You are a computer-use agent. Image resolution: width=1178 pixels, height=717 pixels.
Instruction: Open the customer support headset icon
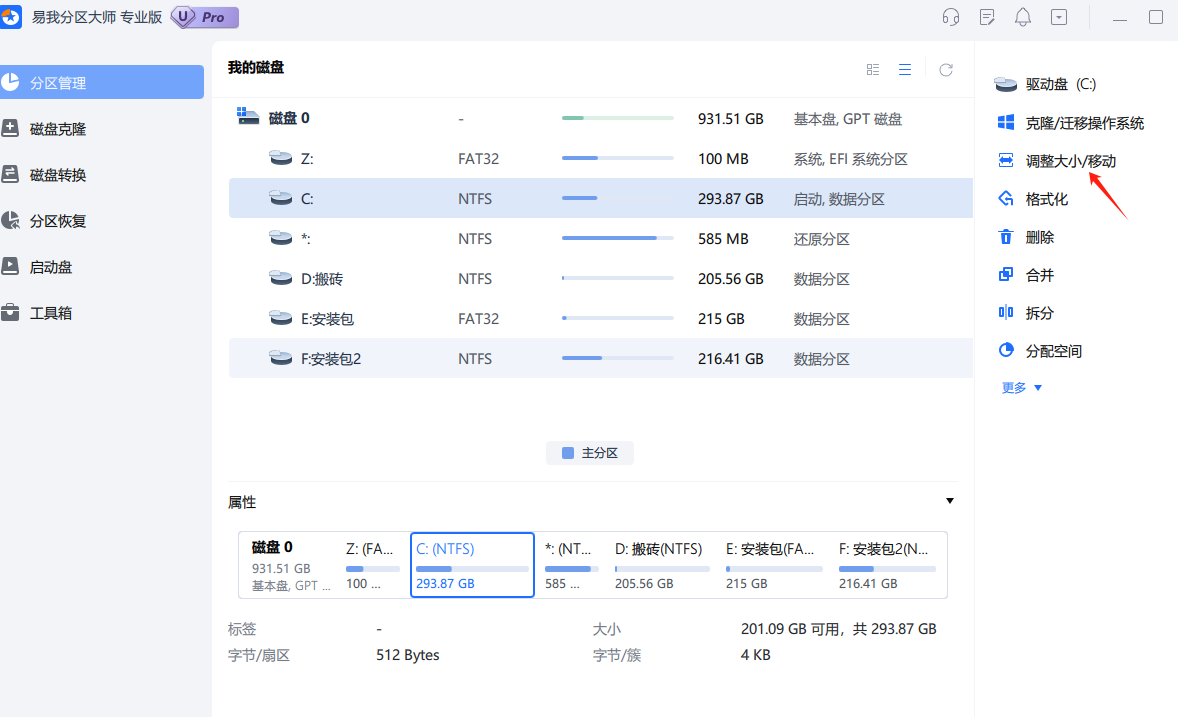(x=950, y=17)
